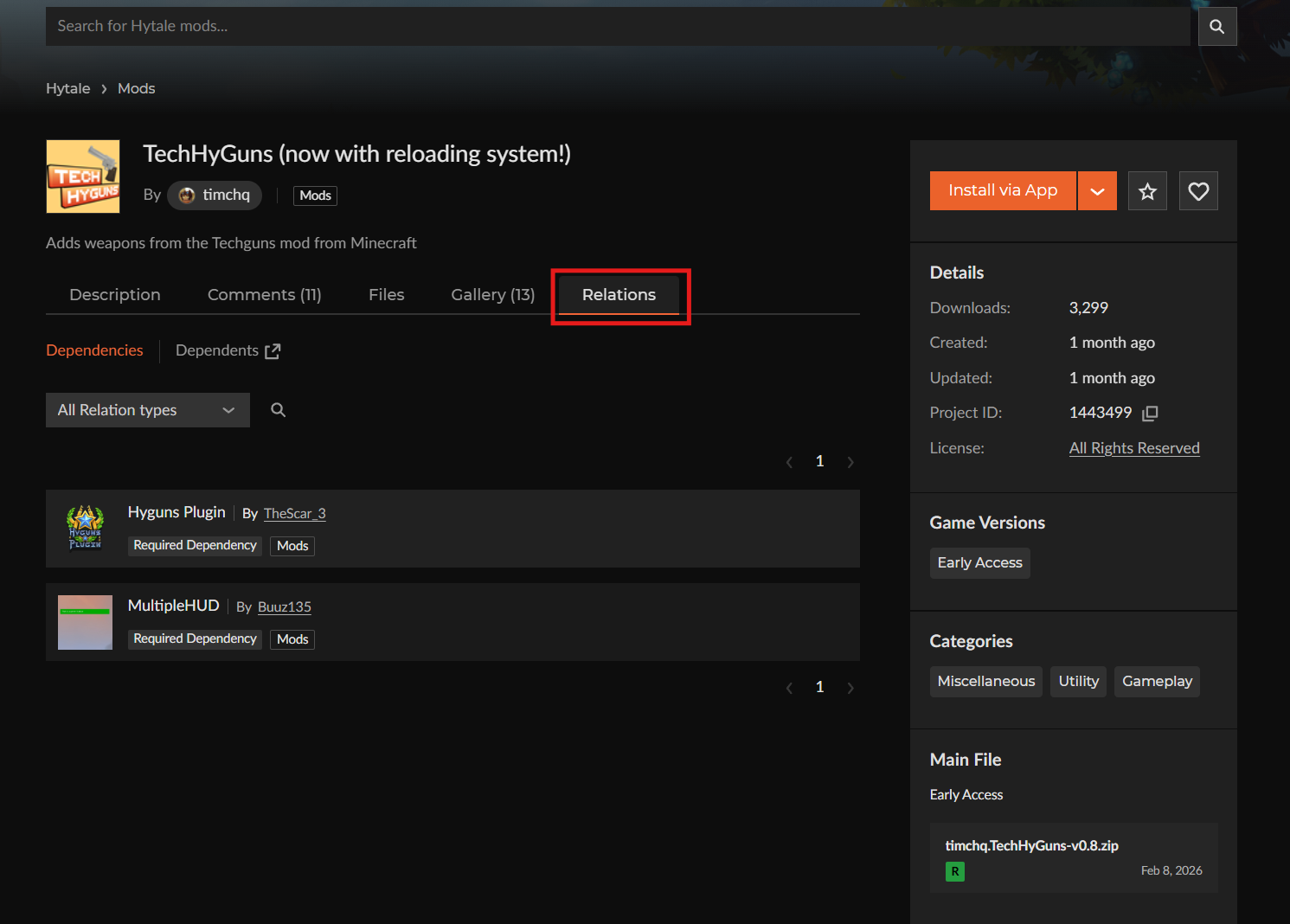Screen dimensions: 1290x924
Task: Open the Miscellaneous category
Action: pos(986,682)
